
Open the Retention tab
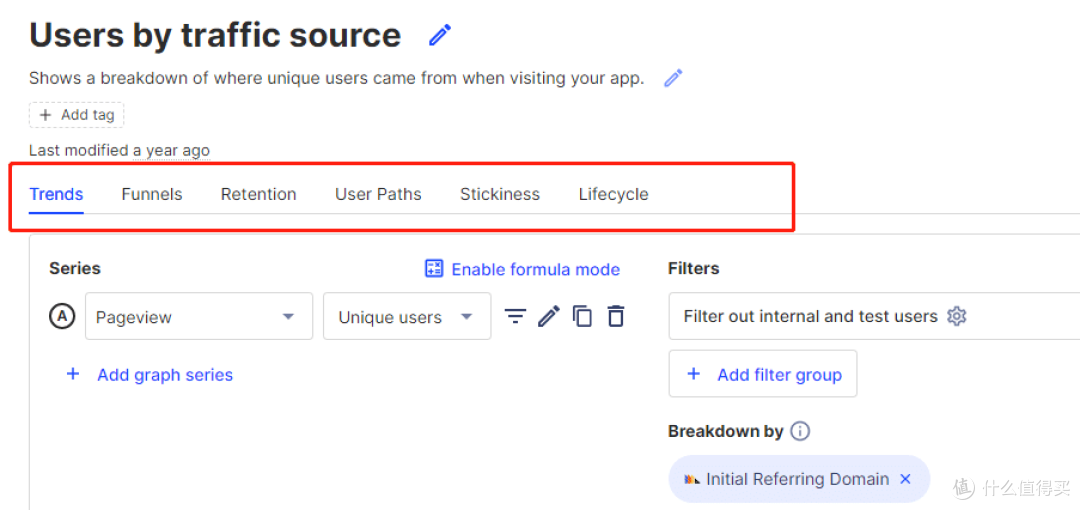click(258, 194)
